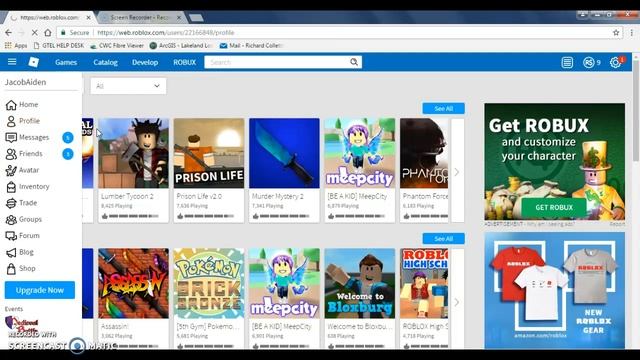Open the Apps bookmarks shortcut

16,46
